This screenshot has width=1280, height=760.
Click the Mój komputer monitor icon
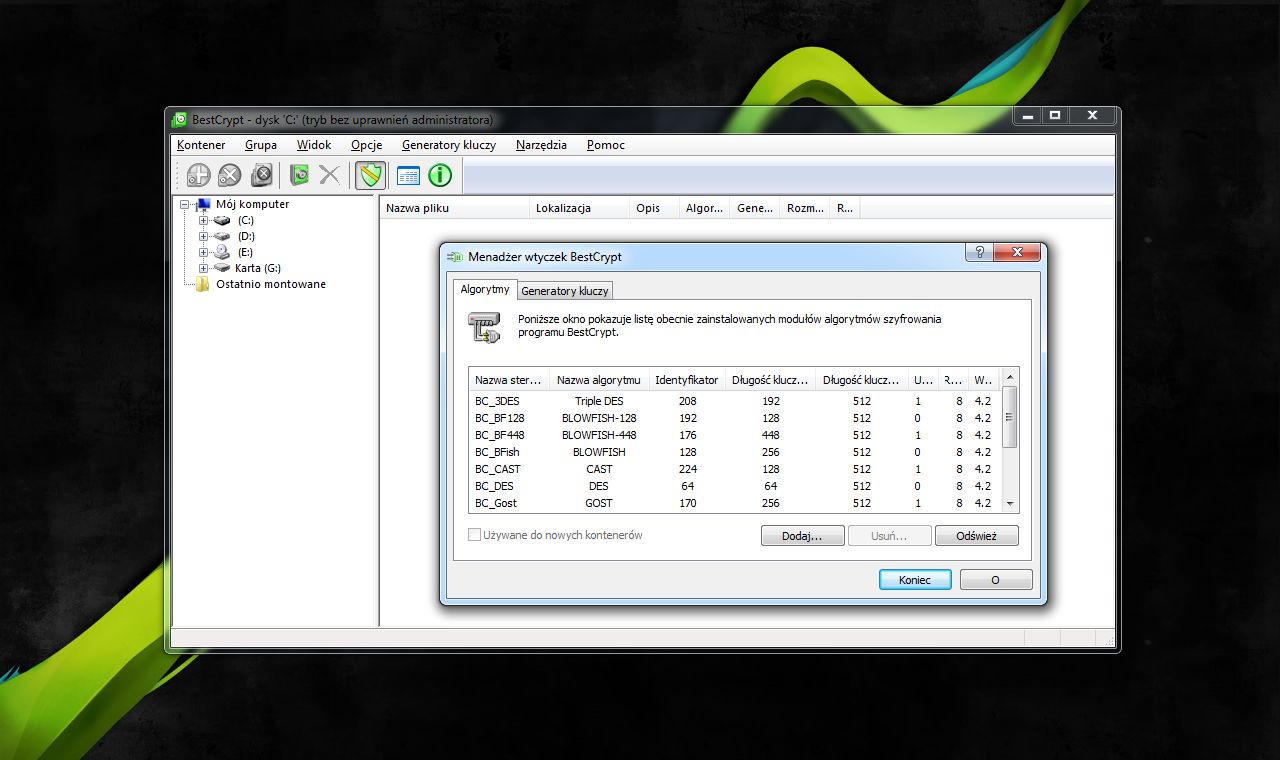click(203, 204)
